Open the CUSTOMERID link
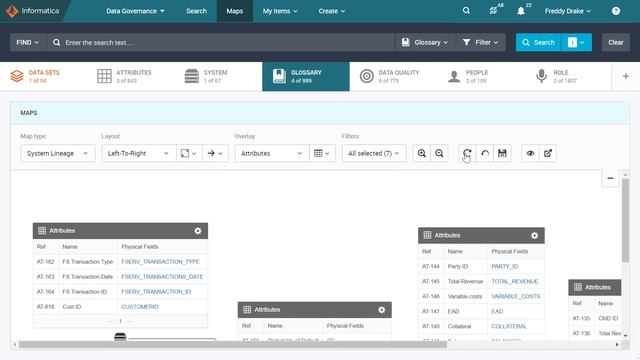This screenshot has height=360, width=640. click(140, 307)
